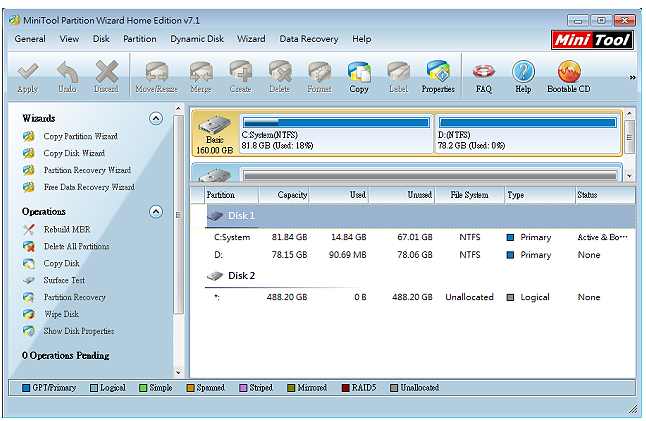
Task: Collapse the Wizards section chevron
Action: click(156, 119)
